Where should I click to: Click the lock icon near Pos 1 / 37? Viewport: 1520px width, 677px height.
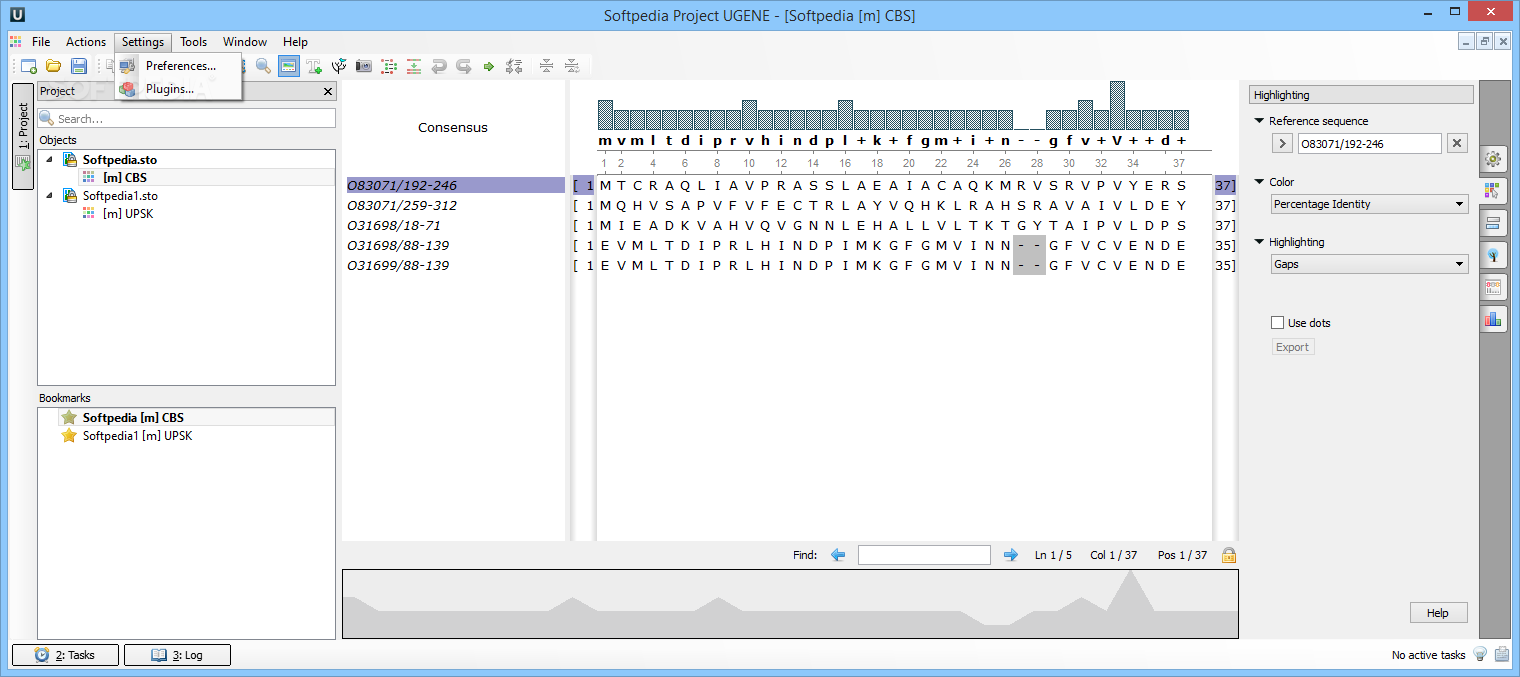pyautogui.click(x=1229, y=555)
